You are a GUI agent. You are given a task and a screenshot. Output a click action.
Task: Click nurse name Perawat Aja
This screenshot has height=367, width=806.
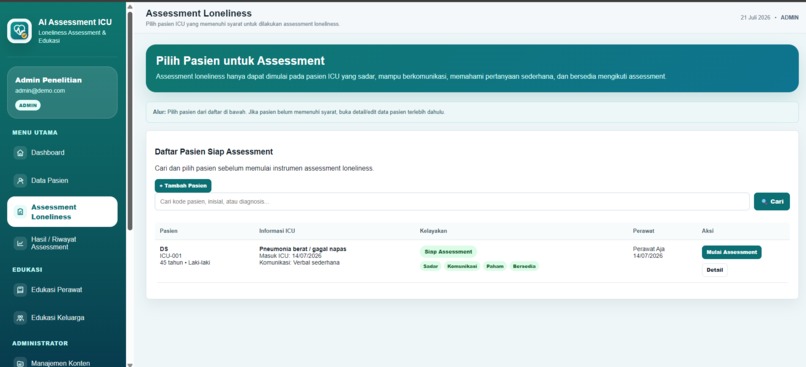pyautogui.click(x=649, y=249)
